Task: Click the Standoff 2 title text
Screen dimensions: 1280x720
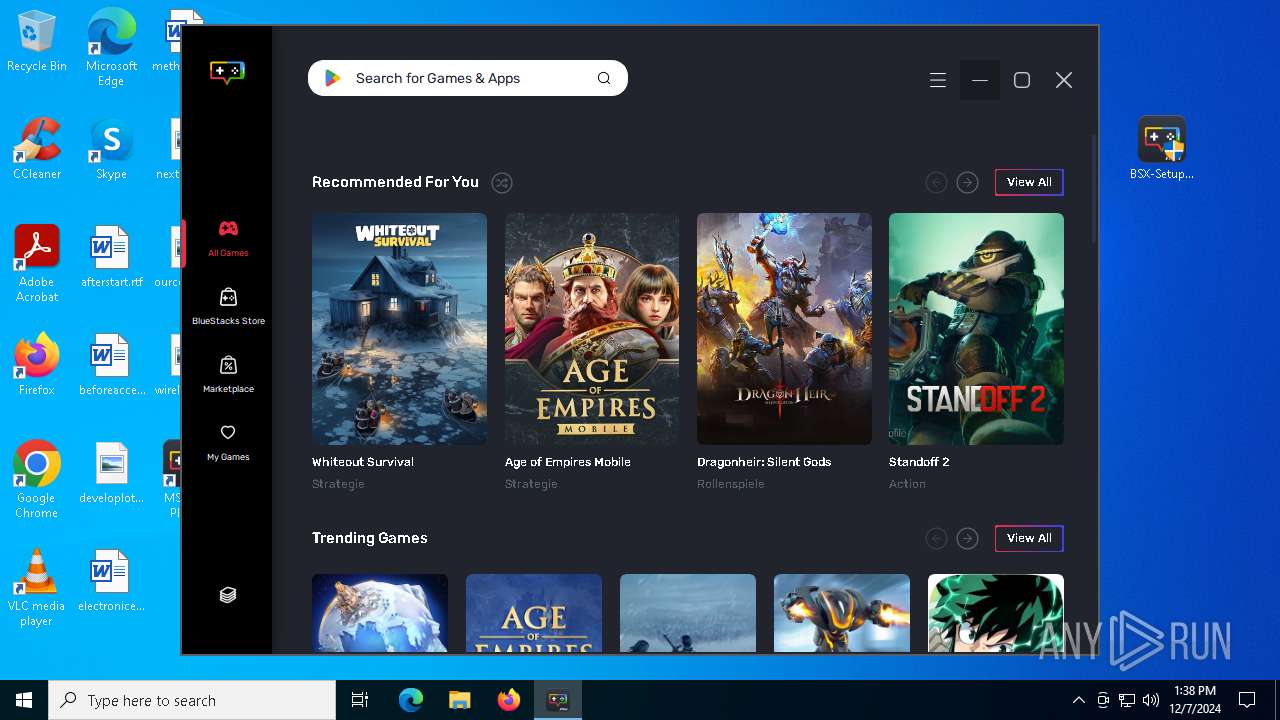Action: pyautogui.click(x=919, y=462)
